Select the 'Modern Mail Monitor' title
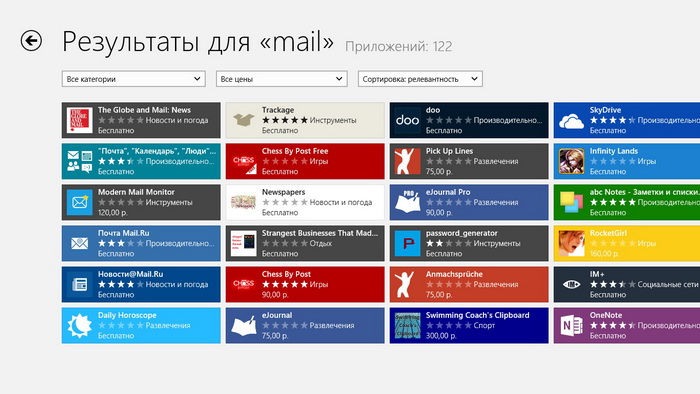This screenshot has width=700, height=394. (x=136, y=192)
